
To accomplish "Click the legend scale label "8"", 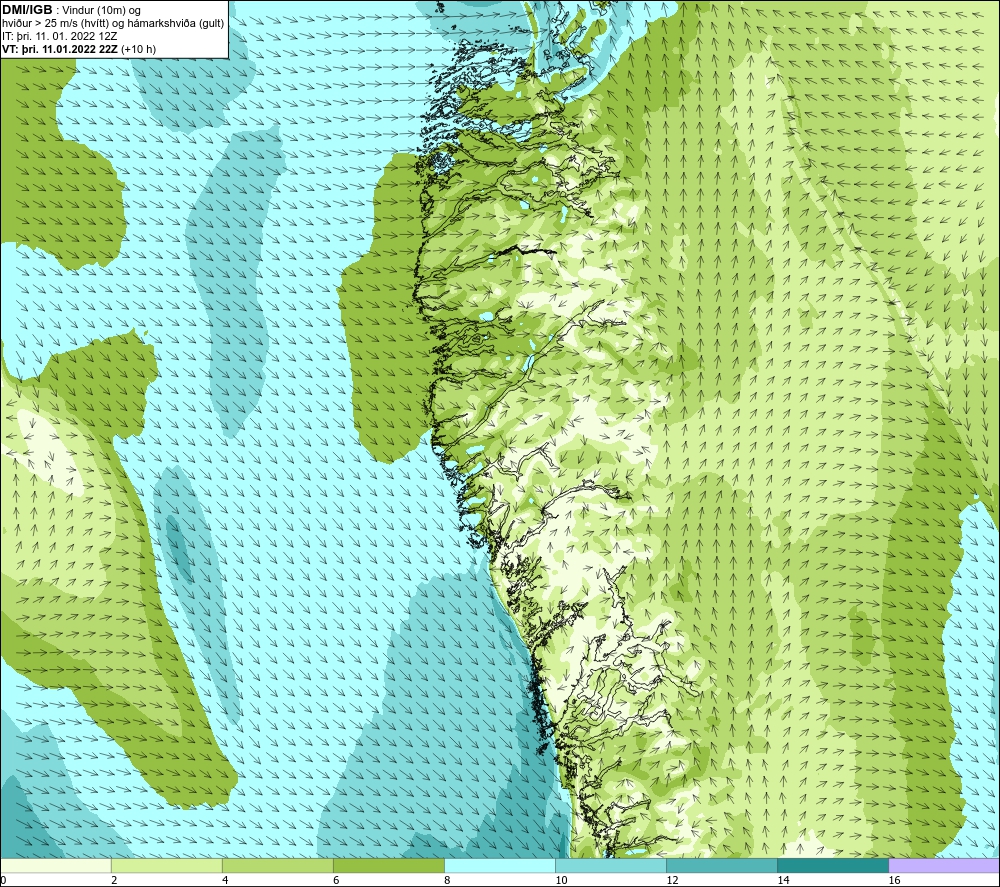I will click(x=447, y=880).
